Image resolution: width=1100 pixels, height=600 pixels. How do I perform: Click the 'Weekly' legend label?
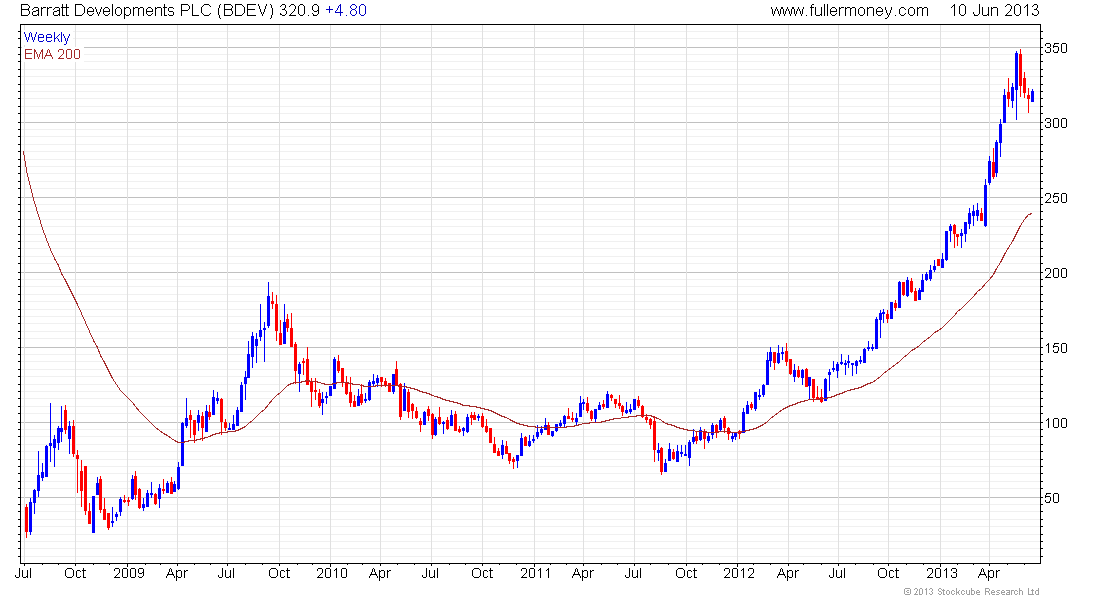tap(47, 37)
